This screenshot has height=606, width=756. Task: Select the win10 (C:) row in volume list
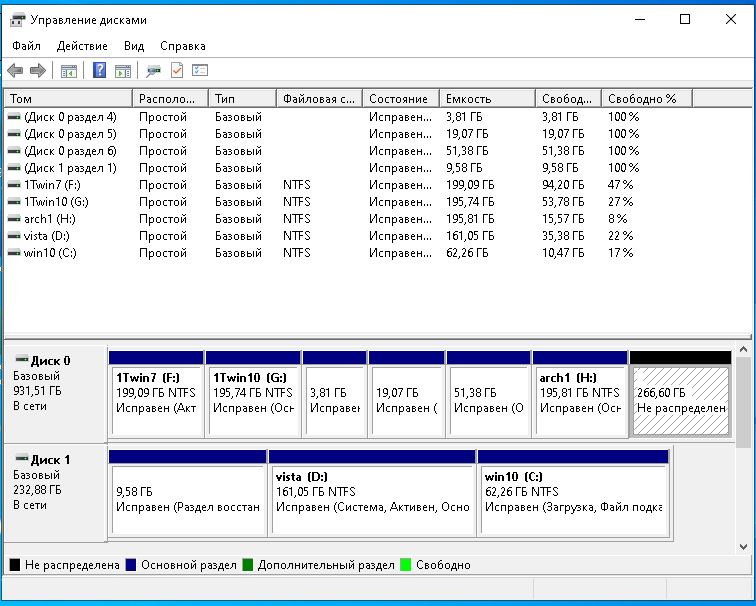(42, 253)
